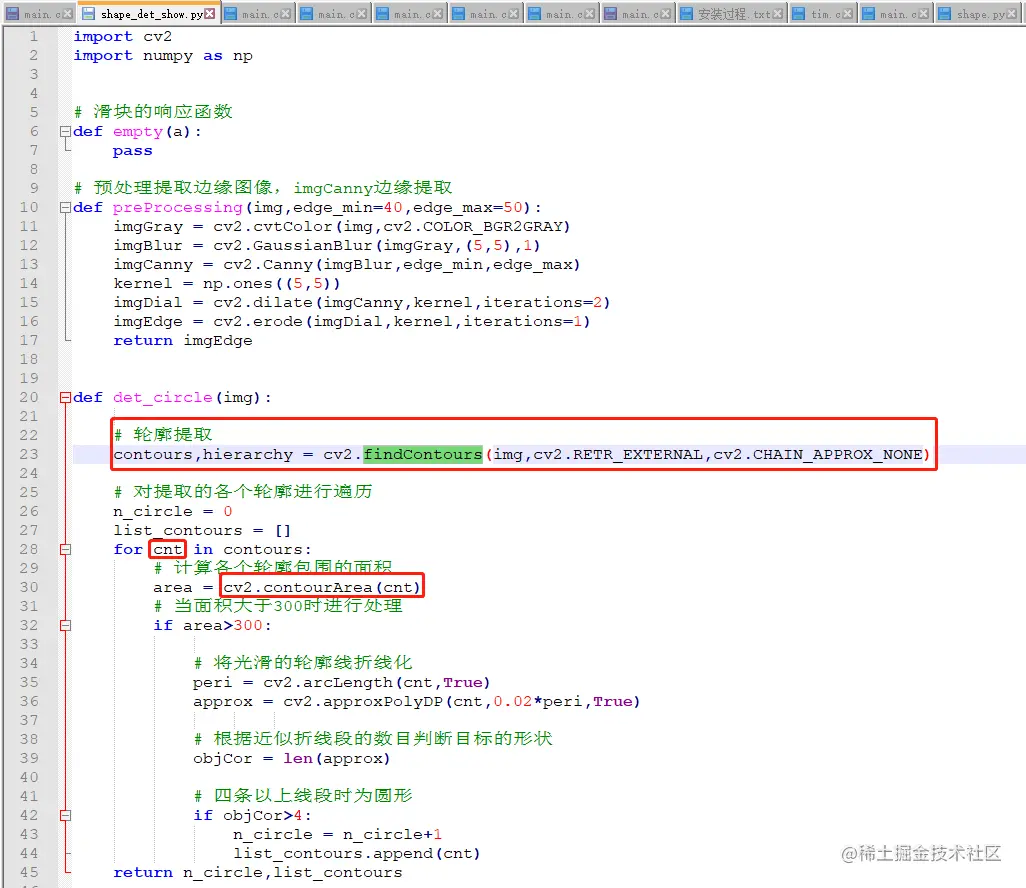The height and width of the screenshot is (888, 1026).
Task: Click 'cnt' in the for loop
Action: tap(168, 550)
